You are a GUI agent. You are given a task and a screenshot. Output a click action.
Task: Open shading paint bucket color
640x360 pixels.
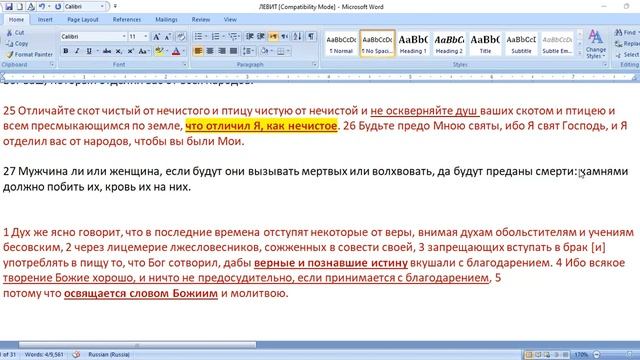(x=264, y=51)
